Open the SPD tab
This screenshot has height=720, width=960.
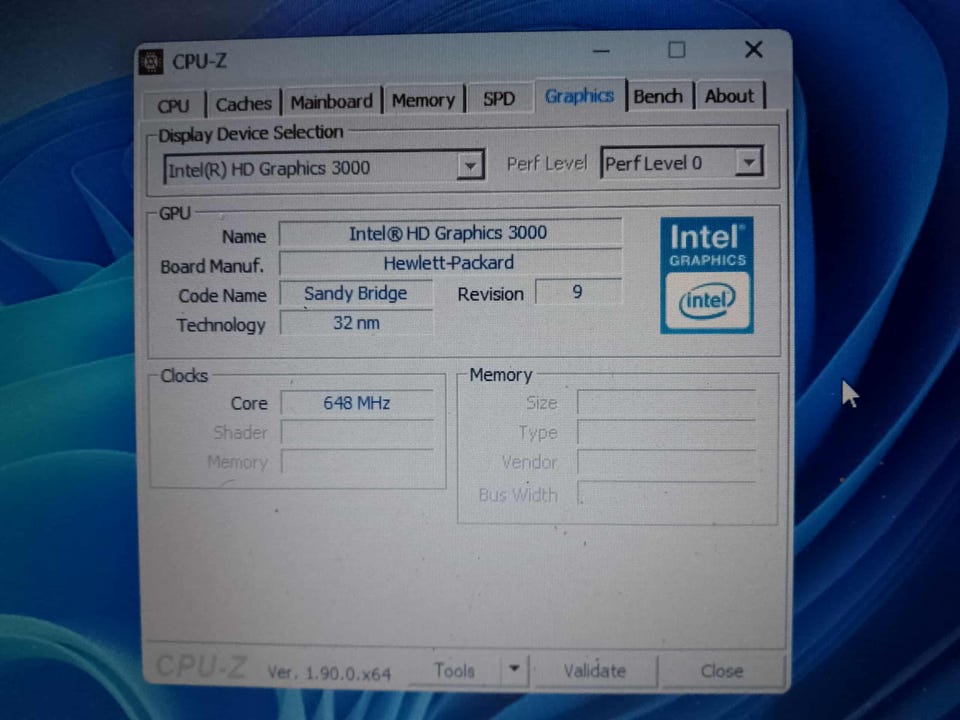pos(498,99)
